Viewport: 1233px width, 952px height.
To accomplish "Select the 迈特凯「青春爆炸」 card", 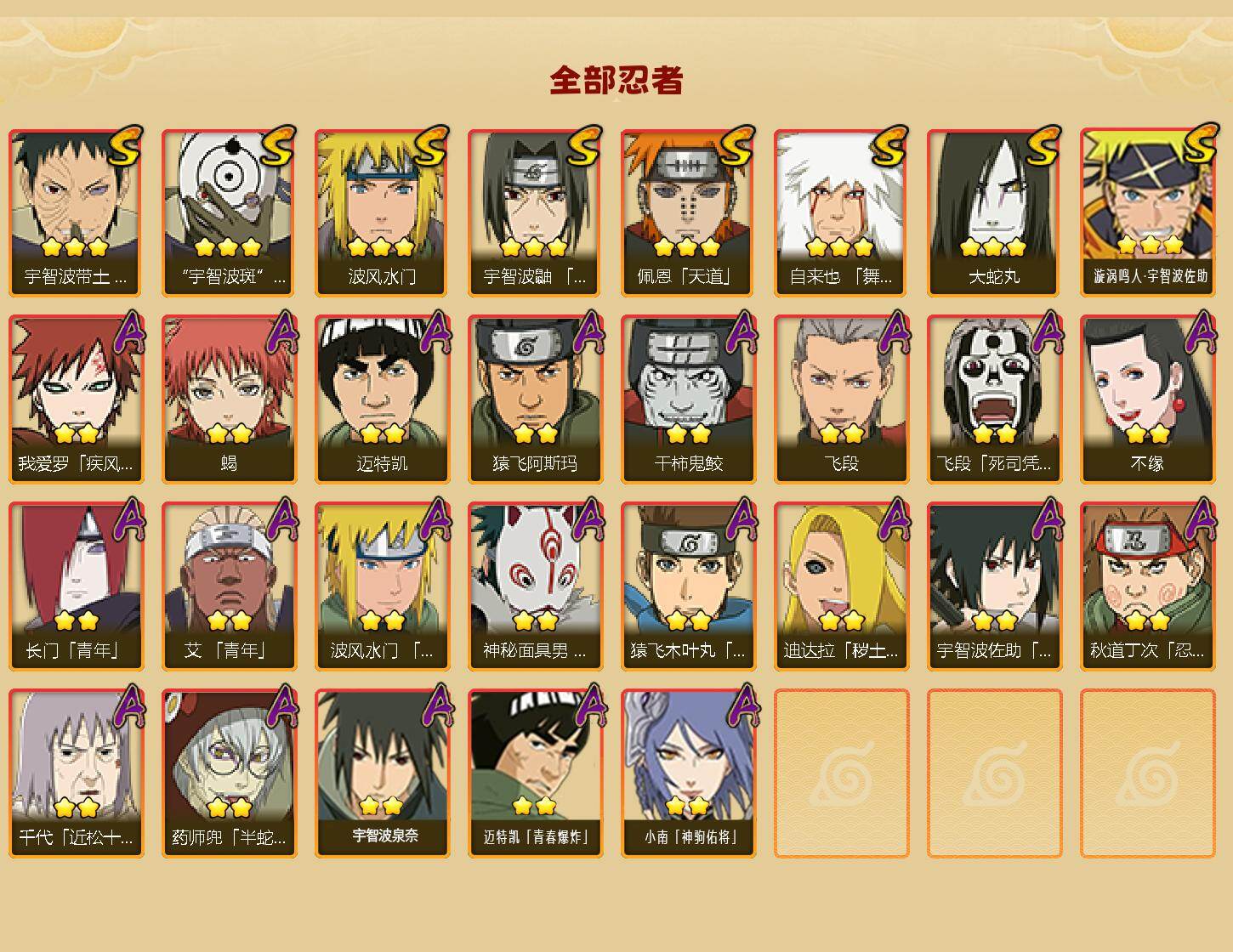I will (x=535, y=773).
